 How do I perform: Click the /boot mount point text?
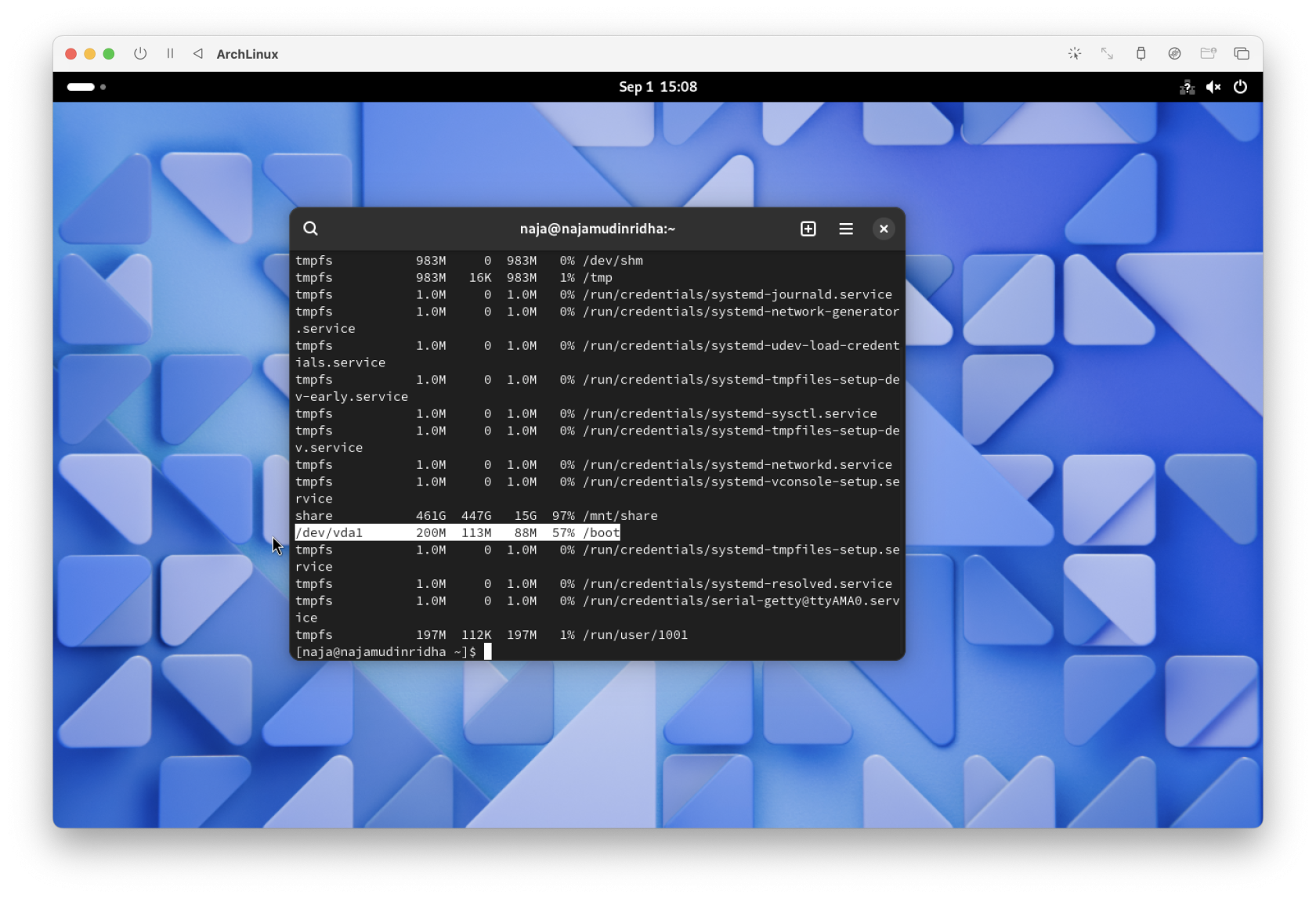pos(602,532)
